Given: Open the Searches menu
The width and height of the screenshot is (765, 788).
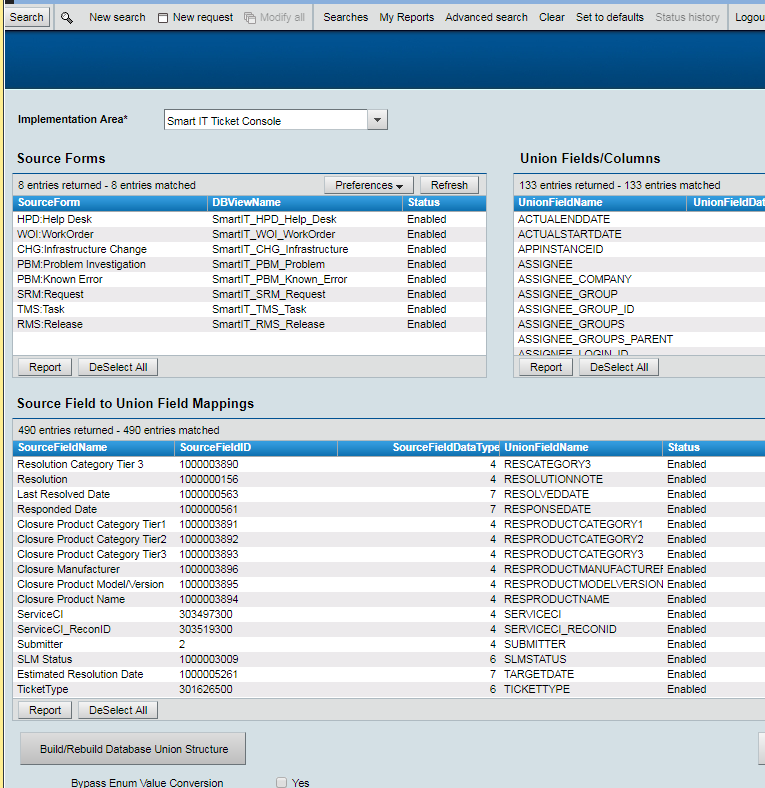Looking at the screenshot, I should coord(346,17).
